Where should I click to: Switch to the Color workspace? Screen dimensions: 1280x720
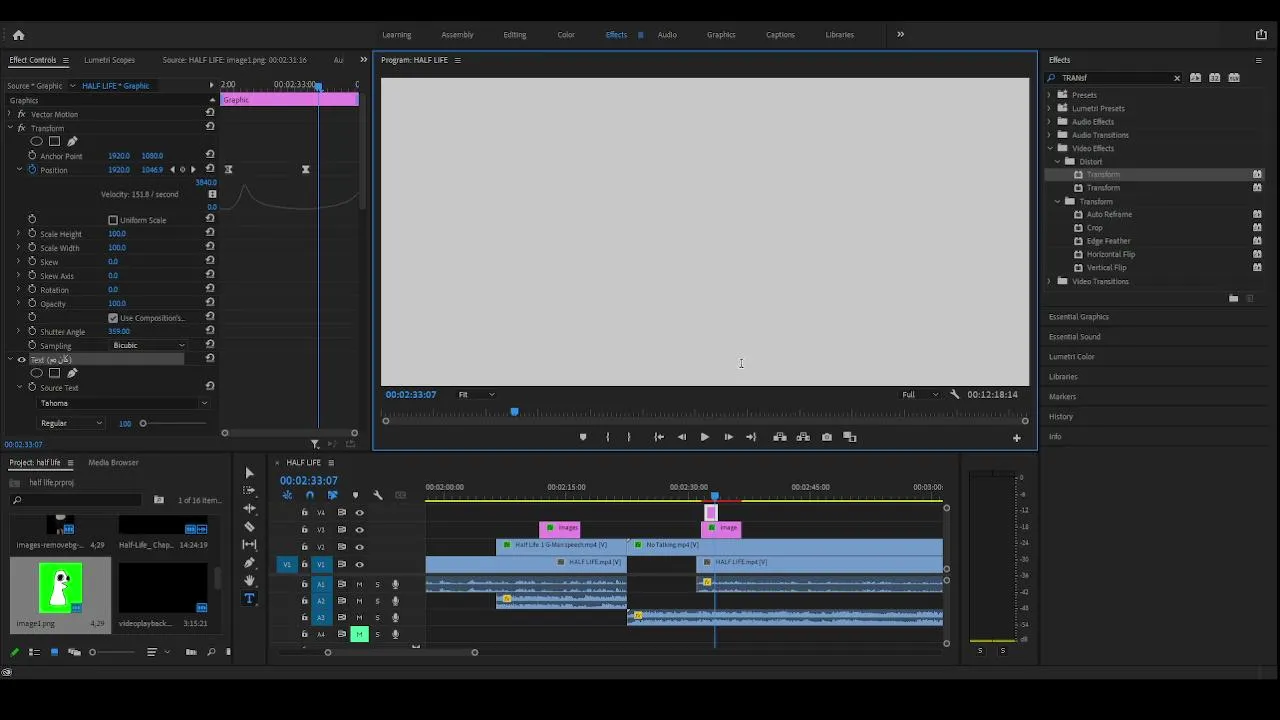[x=566, y=35]
